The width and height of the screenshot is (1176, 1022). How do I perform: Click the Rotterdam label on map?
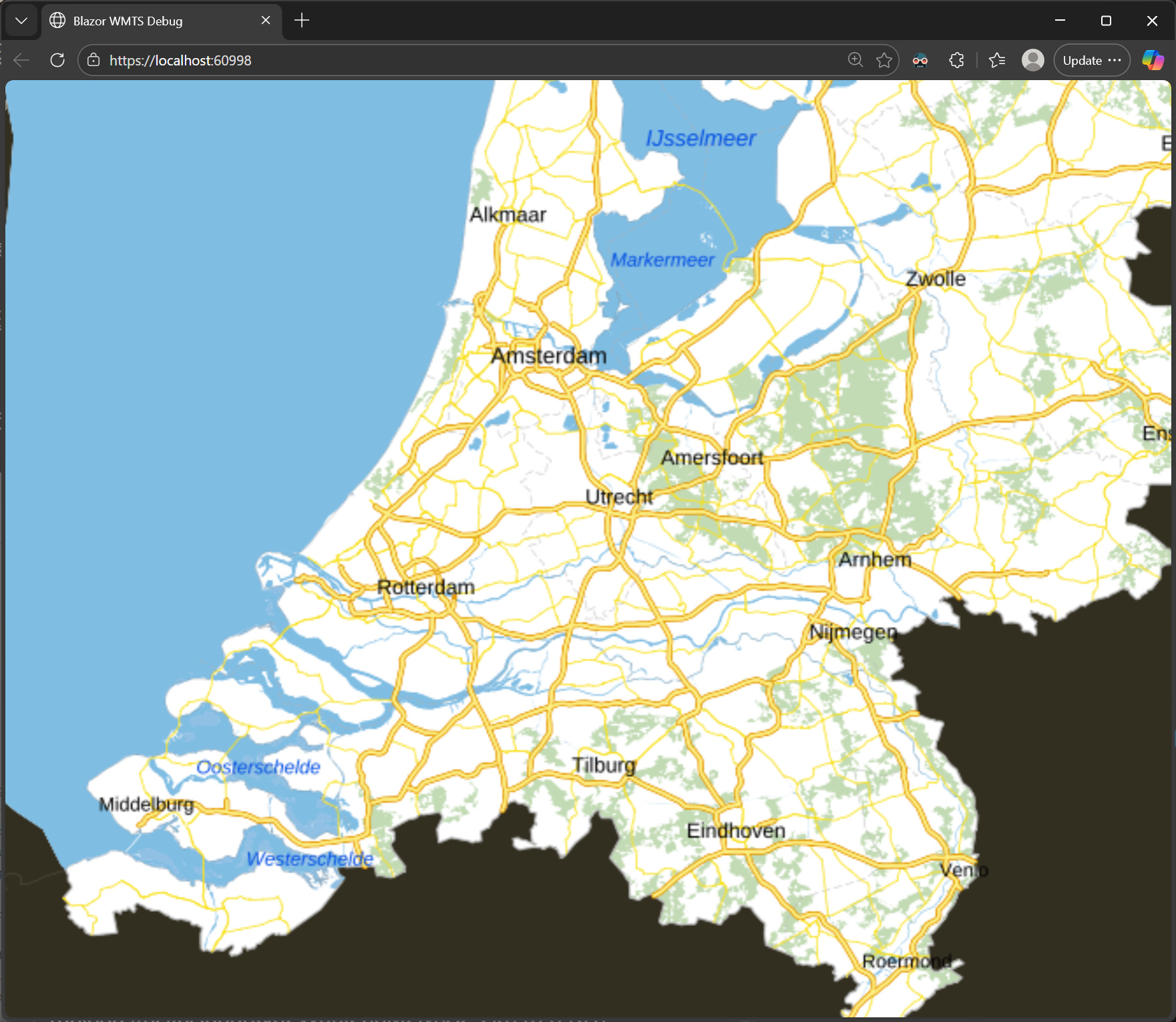pyautogui.click(x=426, y=587)
